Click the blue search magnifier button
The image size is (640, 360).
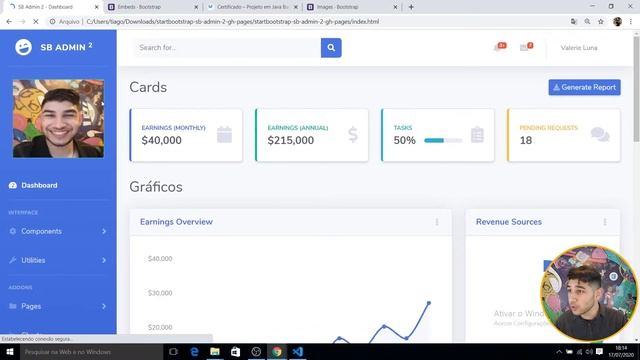pyautogui.click(x=331, y=48)
